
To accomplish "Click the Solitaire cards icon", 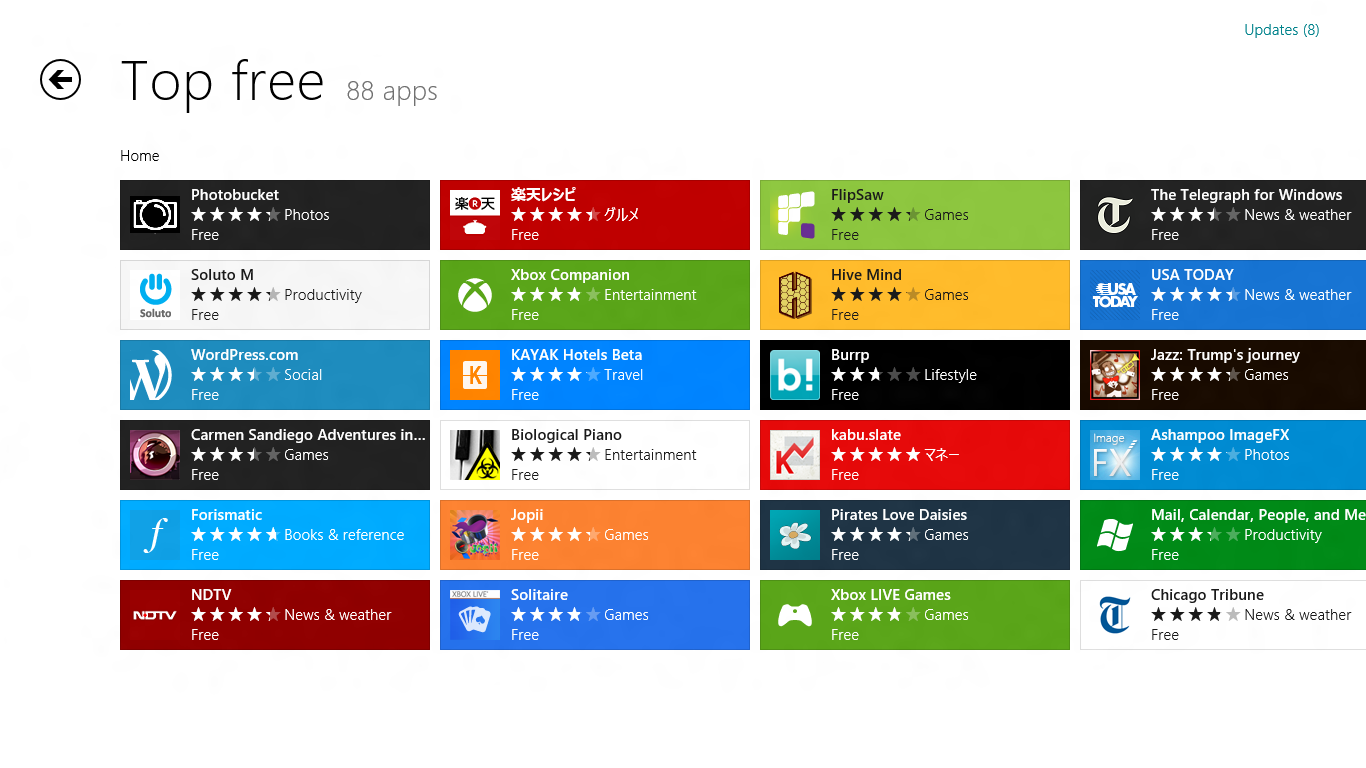I will [x=475, y=615].
